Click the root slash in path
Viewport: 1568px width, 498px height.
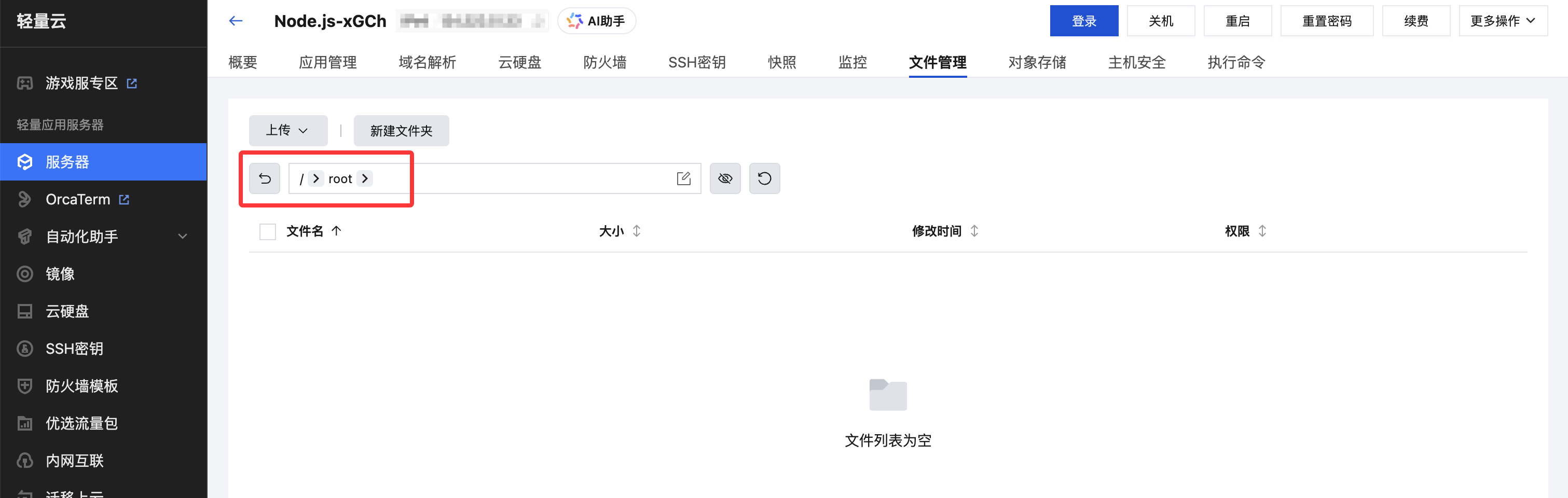coord(301,179)
